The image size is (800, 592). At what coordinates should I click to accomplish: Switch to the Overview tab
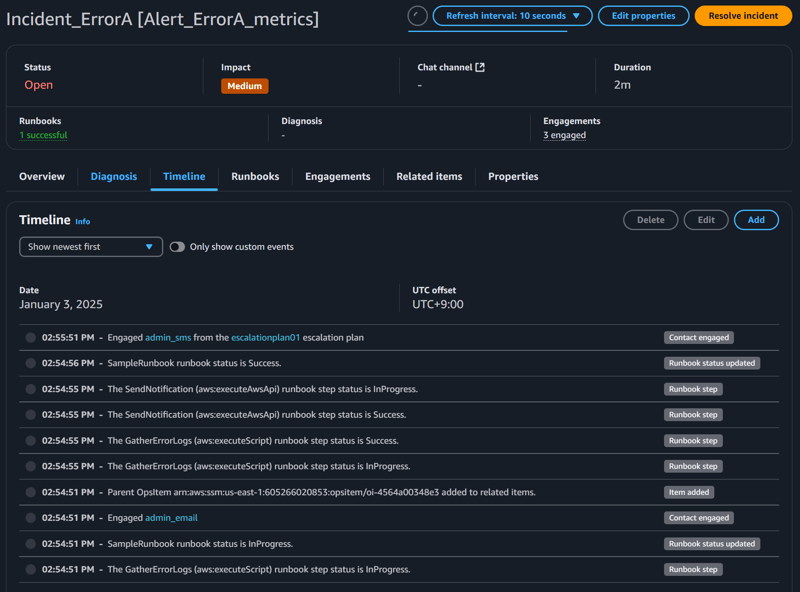[41, 176]
